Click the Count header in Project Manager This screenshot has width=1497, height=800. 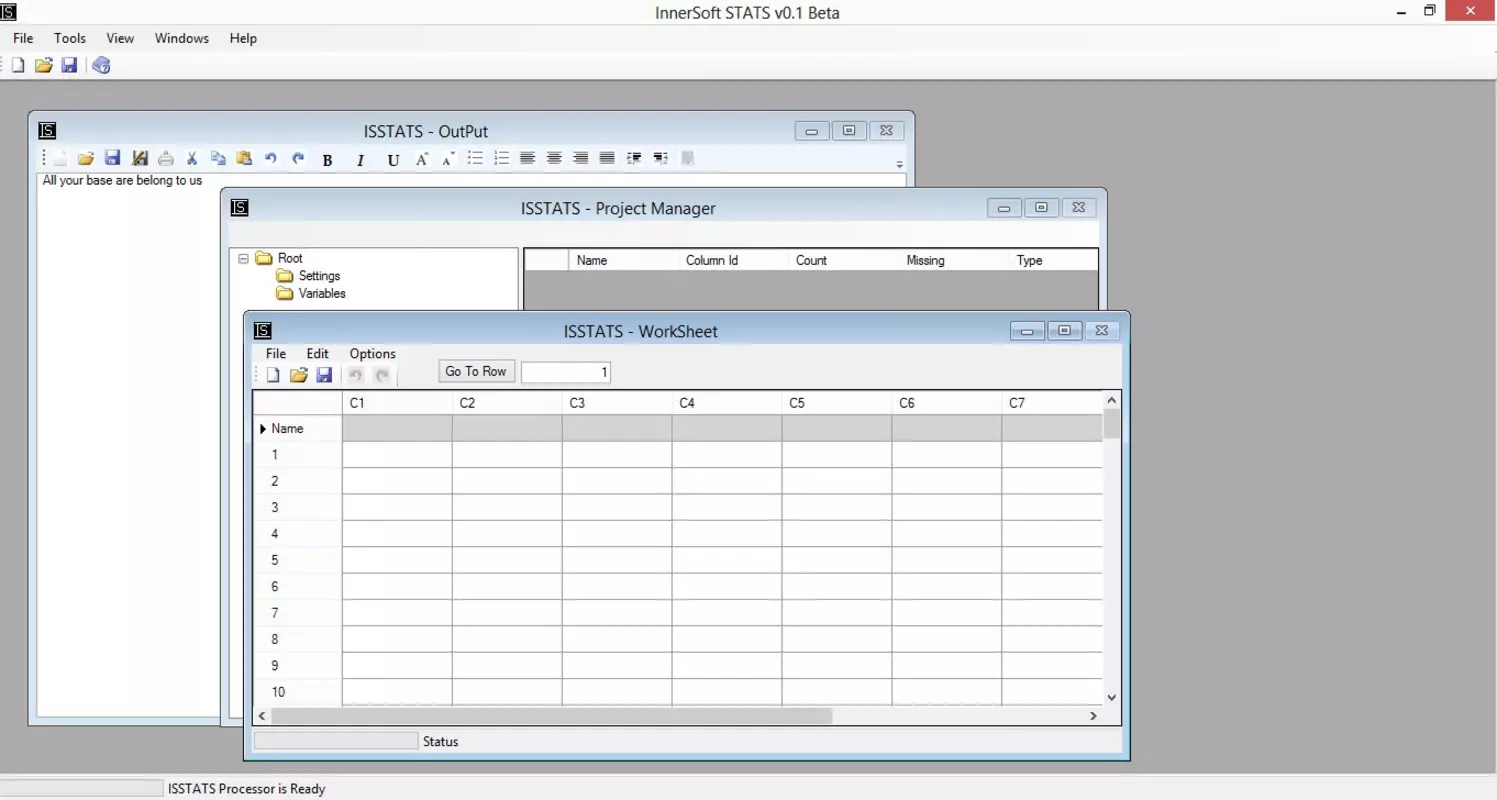[x=844, y=260]
